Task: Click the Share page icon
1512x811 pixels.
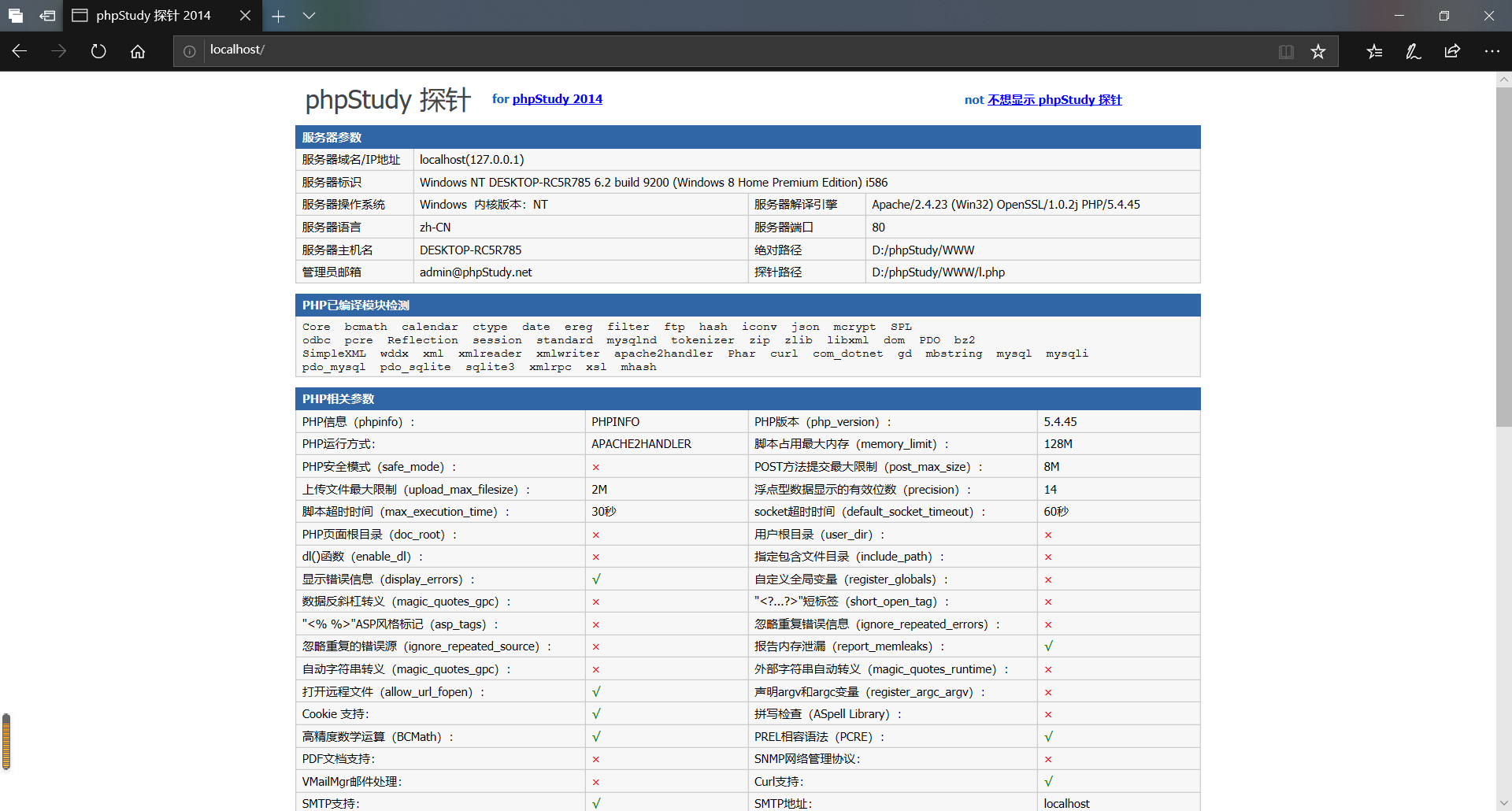Action: (x=1452, y=51)
